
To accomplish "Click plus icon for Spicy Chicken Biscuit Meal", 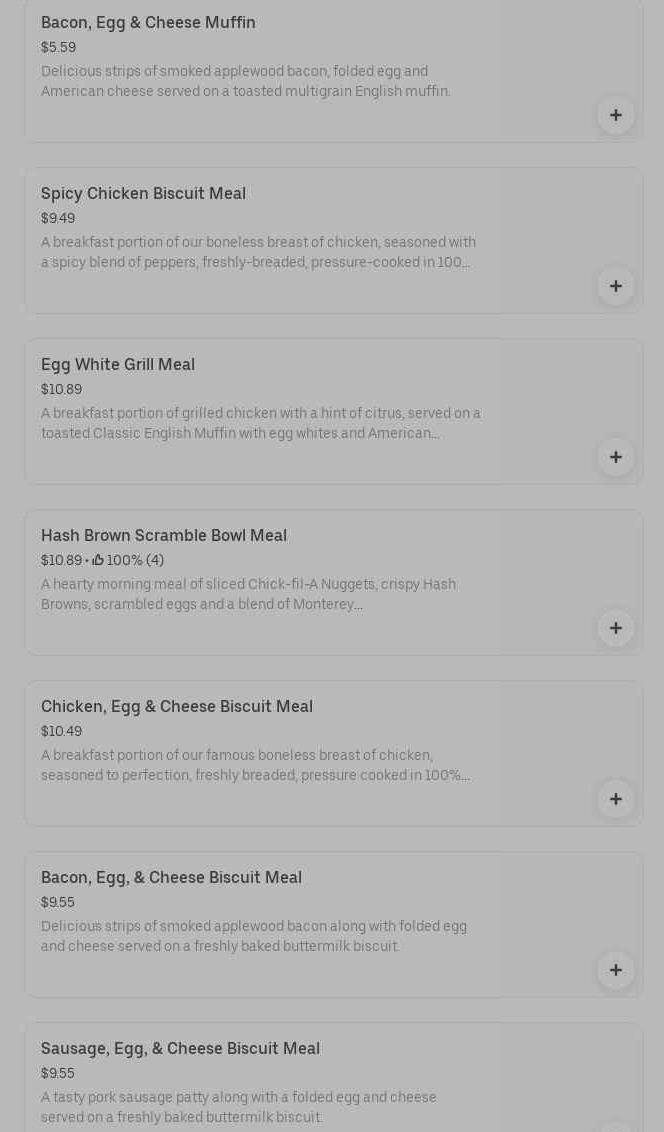I will [616, 286].
